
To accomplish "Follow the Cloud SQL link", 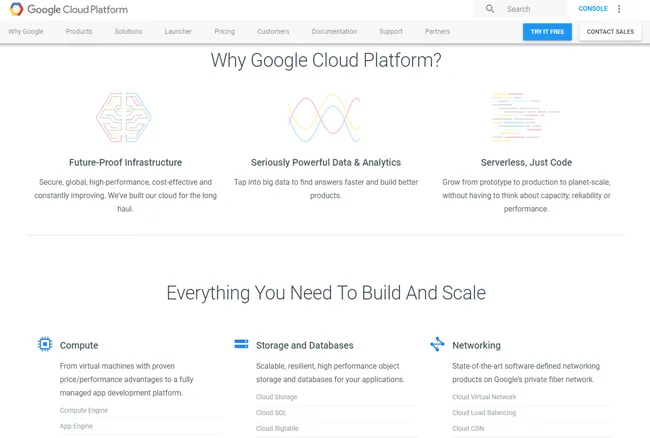I will coord(272,413).
